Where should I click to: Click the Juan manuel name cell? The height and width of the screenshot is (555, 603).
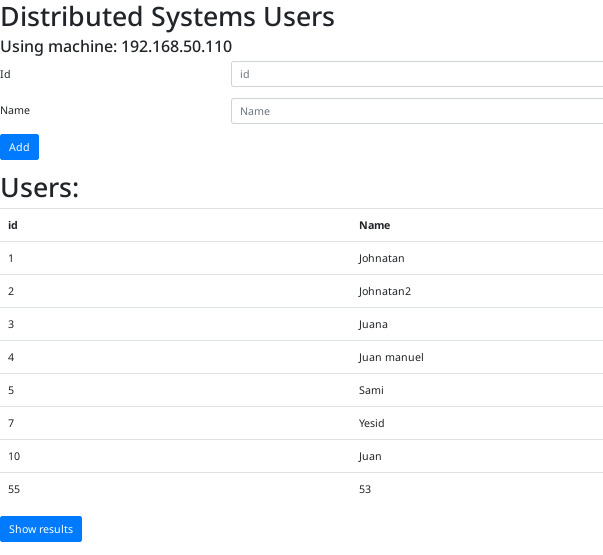click(x=391, y=357)
